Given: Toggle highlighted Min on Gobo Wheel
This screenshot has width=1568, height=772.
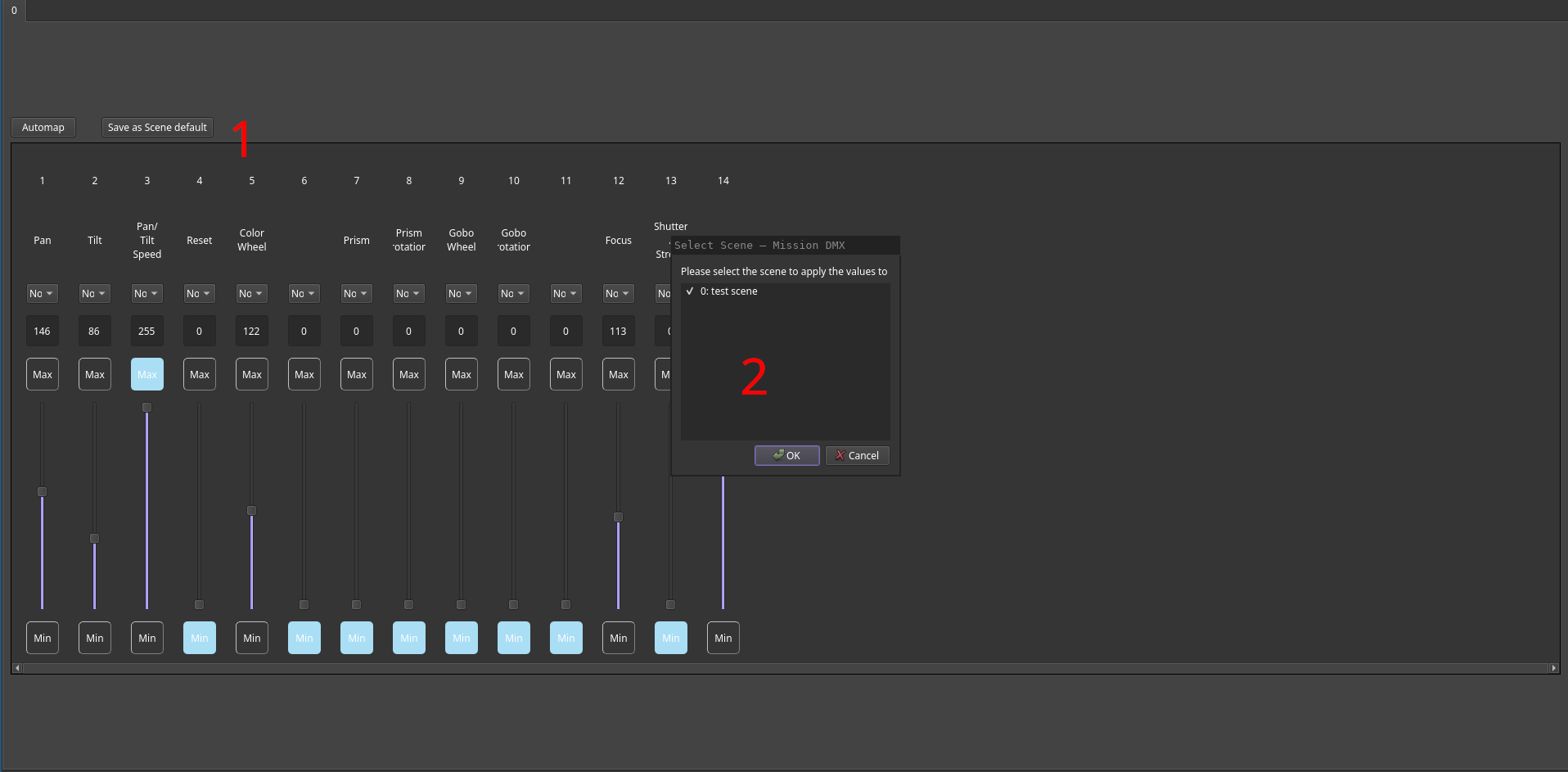Looking at the screenshot, I should pos(462,638).
